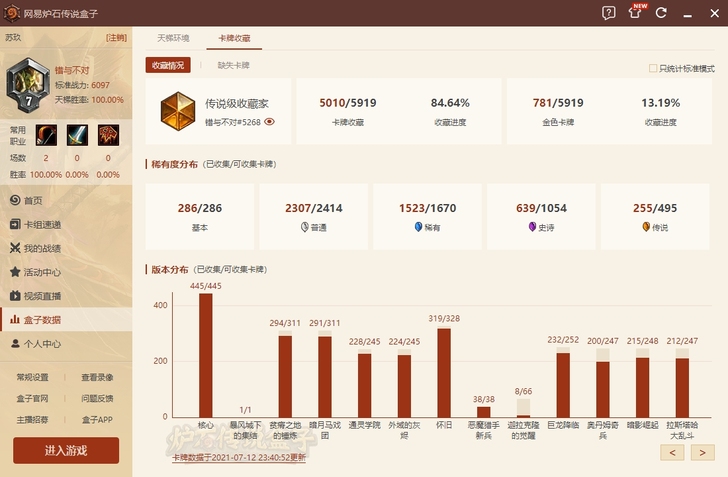Click the 盒子APP link
This screenshot has height=477, width=728.
97,420
